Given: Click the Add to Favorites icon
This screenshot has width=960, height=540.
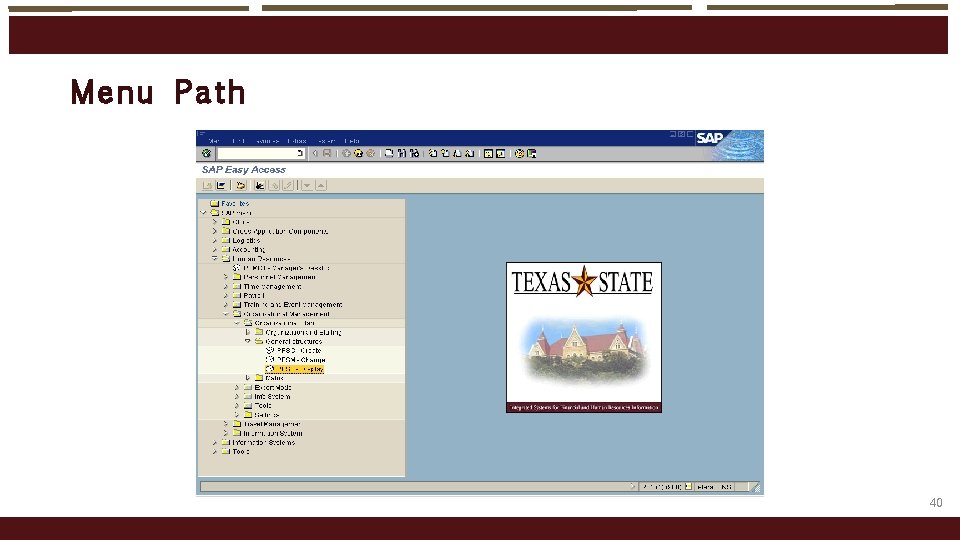Looking at the screenshot, I should 260,185.
